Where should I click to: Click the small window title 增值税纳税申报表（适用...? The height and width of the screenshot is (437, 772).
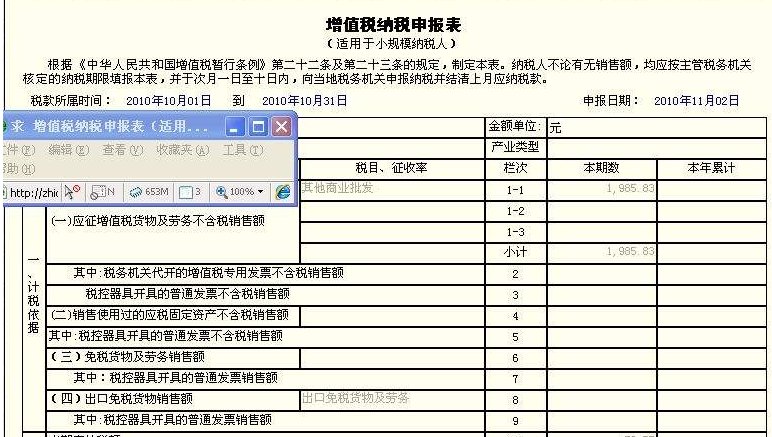point(120,126)
